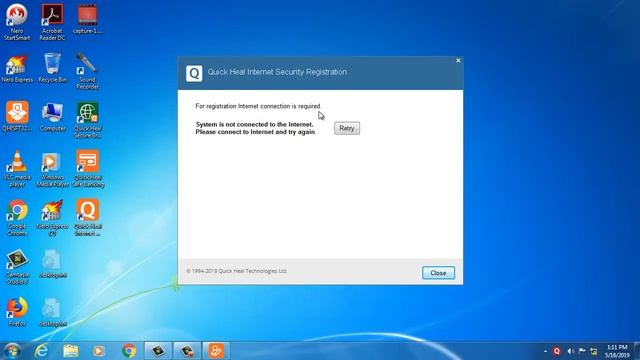Show hidden icons in the system tray
Viewport: 640px width, 360px height.
click(545, 351)
